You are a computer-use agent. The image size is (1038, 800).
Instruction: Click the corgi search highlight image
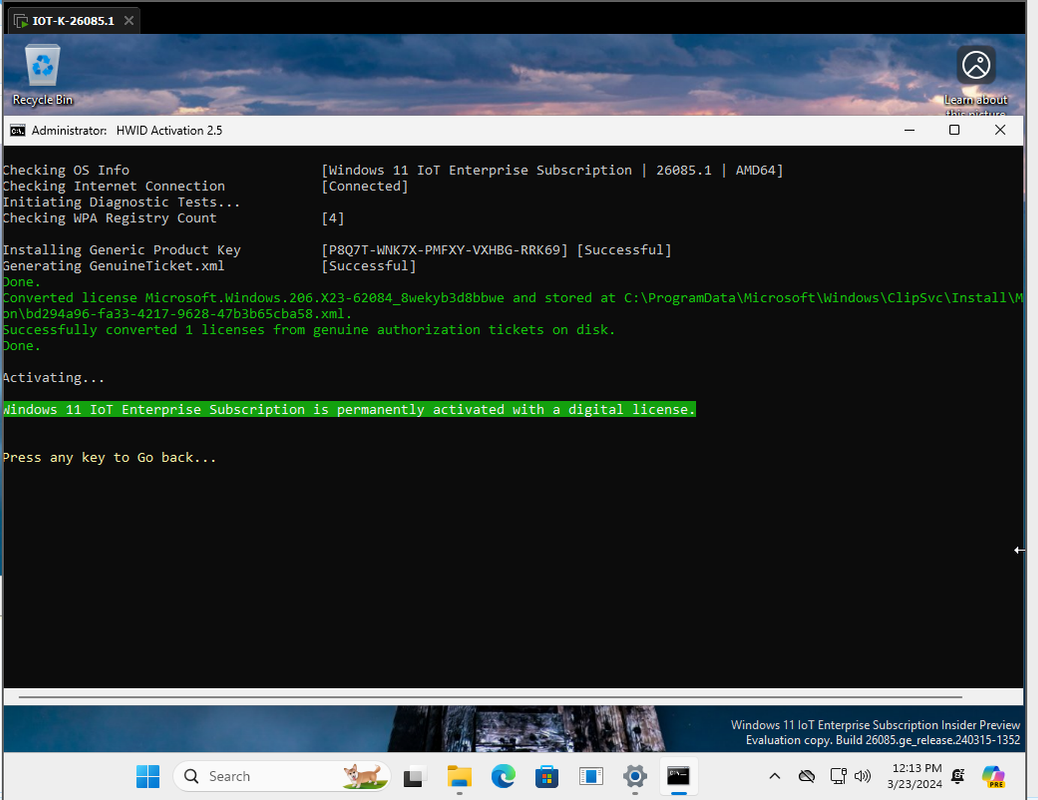363,776
